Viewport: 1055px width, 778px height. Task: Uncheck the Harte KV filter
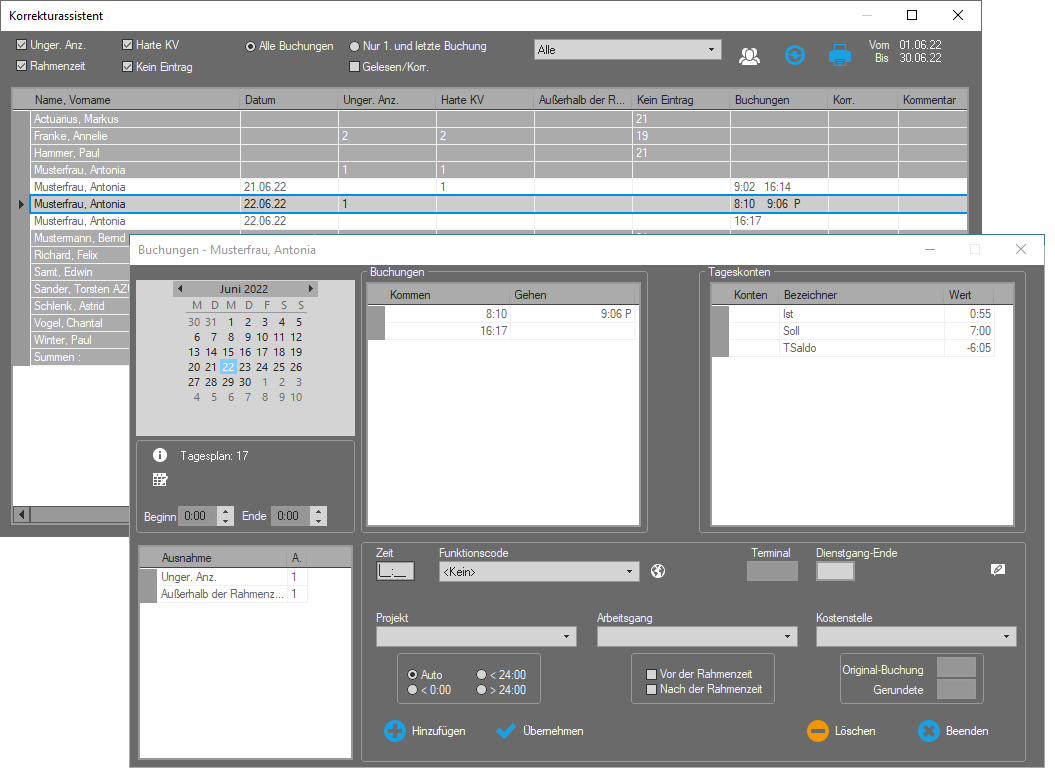127,45
